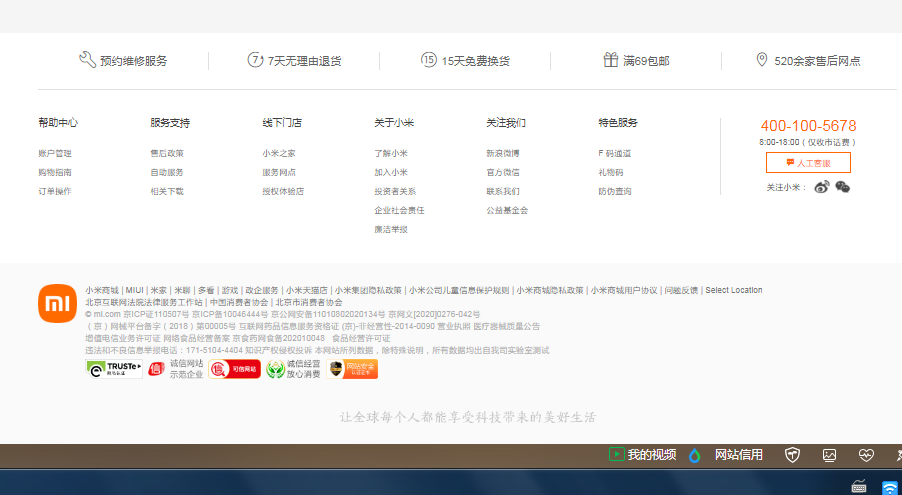The height and width of the screenshot is (495, 902).
Task: Open the 中国消费者协会 link
Action: tap(239, 302)
